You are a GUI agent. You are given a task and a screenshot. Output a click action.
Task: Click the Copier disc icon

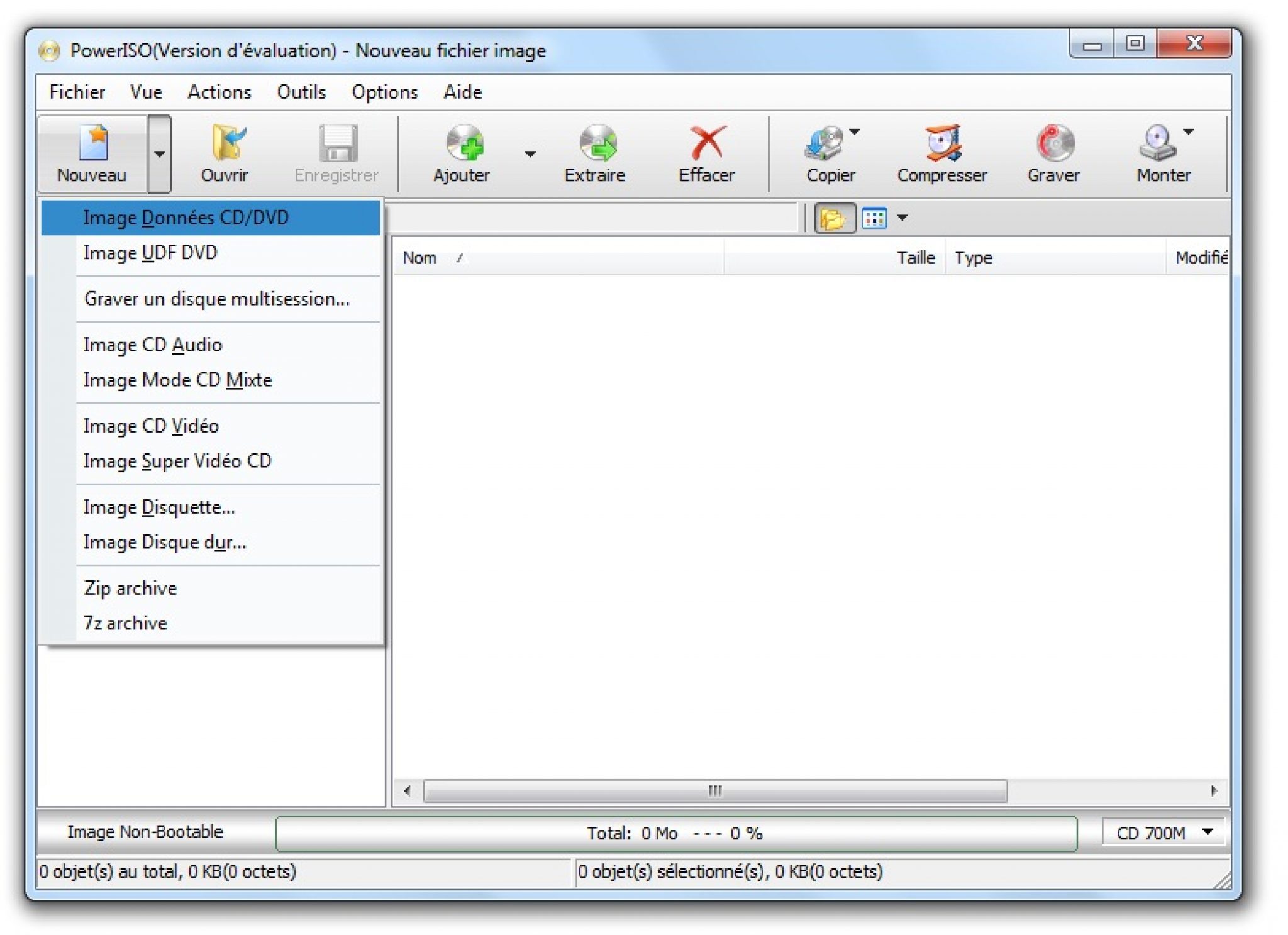(824, 143)
